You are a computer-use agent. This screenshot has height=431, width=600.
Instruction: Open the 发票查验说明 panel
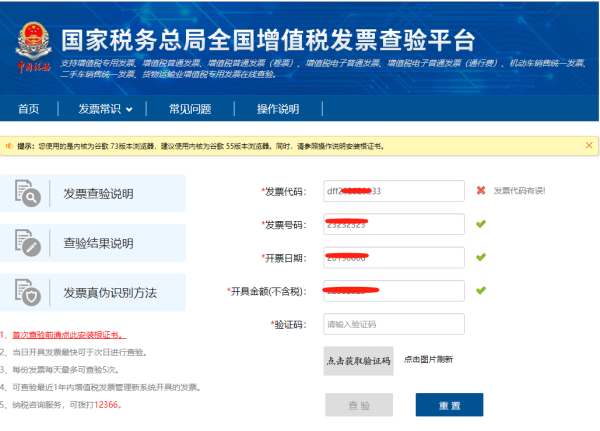93,193
